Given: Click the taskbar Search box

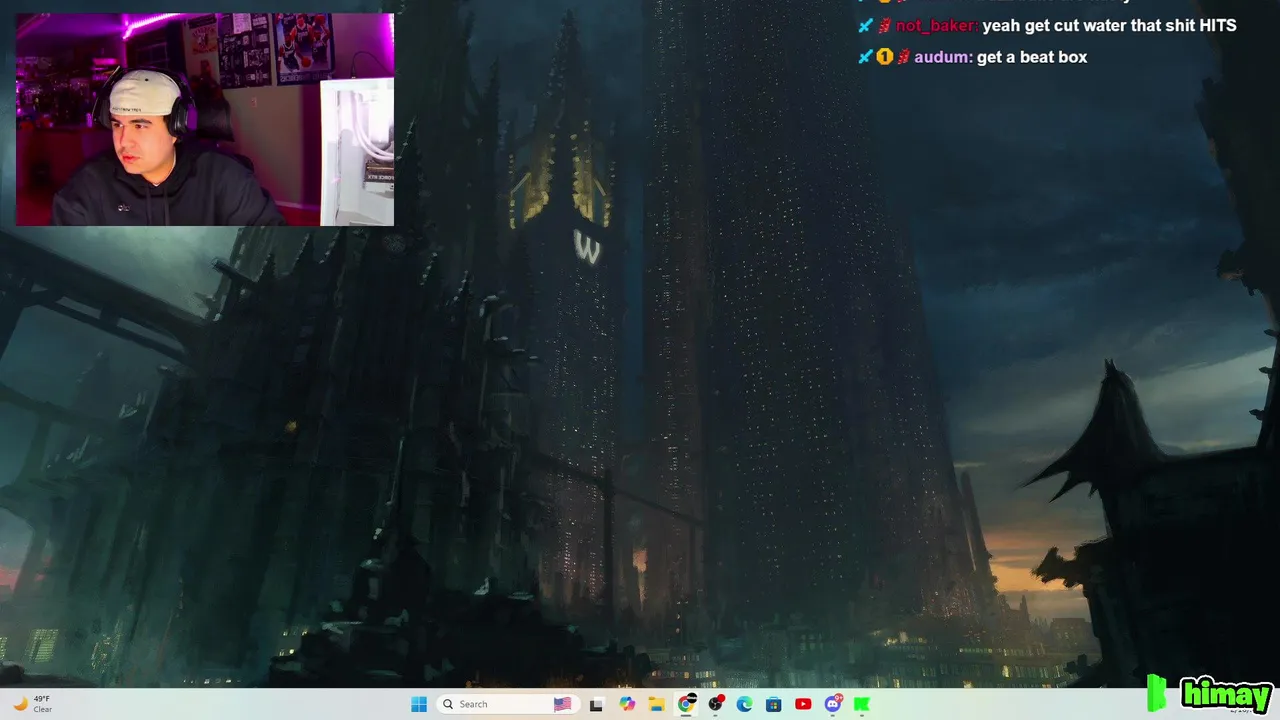Looking at the screenshot, I should [507, 704].
